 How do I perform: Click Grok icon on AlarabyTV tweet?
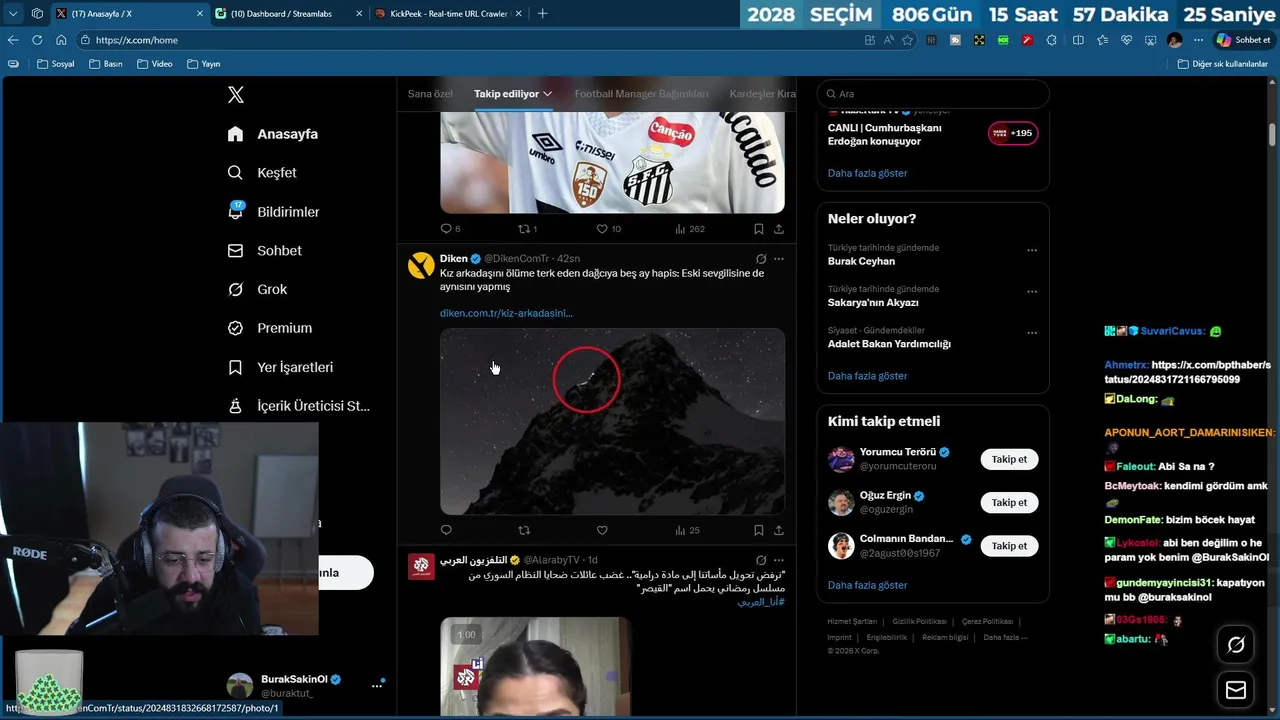coord(761,560)
